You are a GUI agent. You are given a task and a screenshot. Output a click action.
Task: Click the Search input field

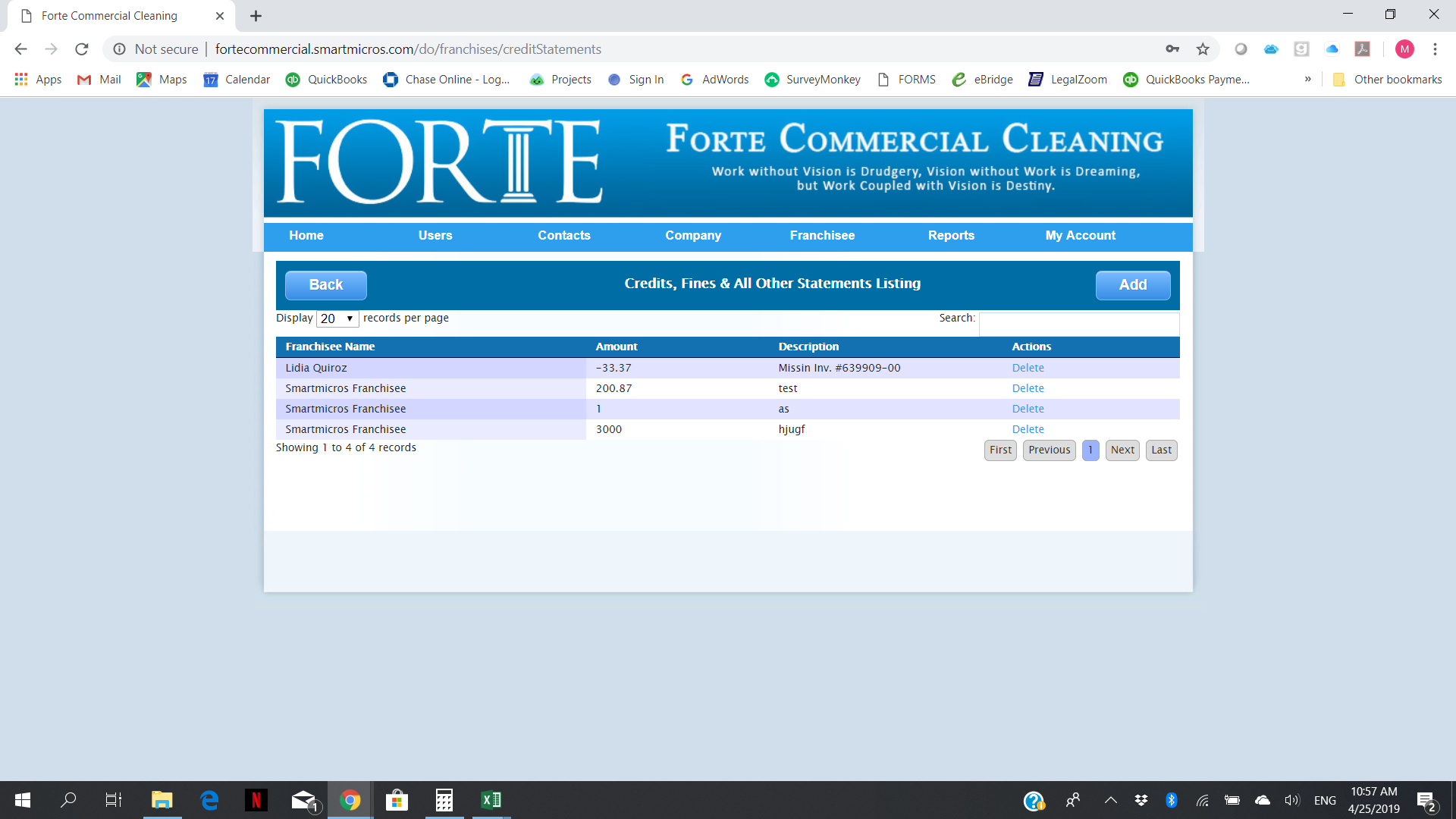[1078, 323]
